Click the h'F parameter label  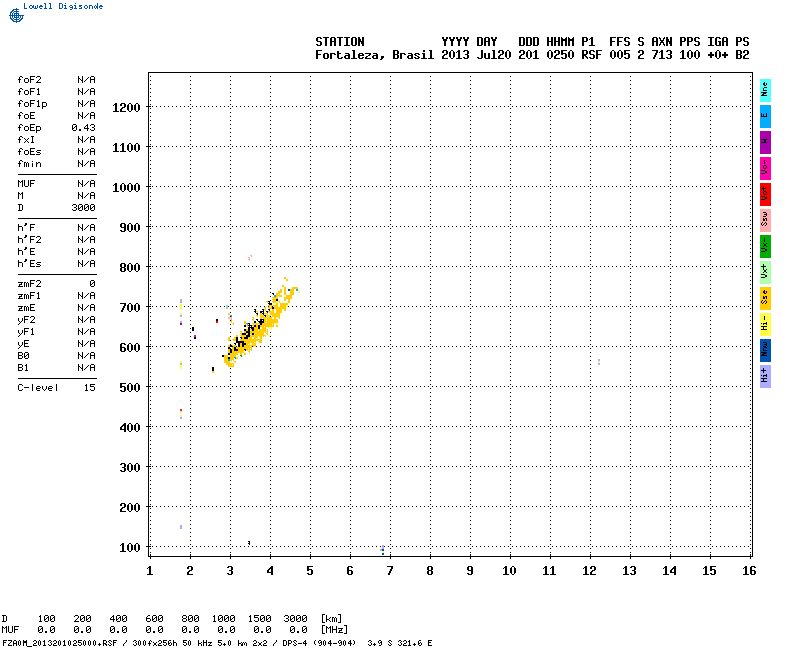(x=26, y=228)
